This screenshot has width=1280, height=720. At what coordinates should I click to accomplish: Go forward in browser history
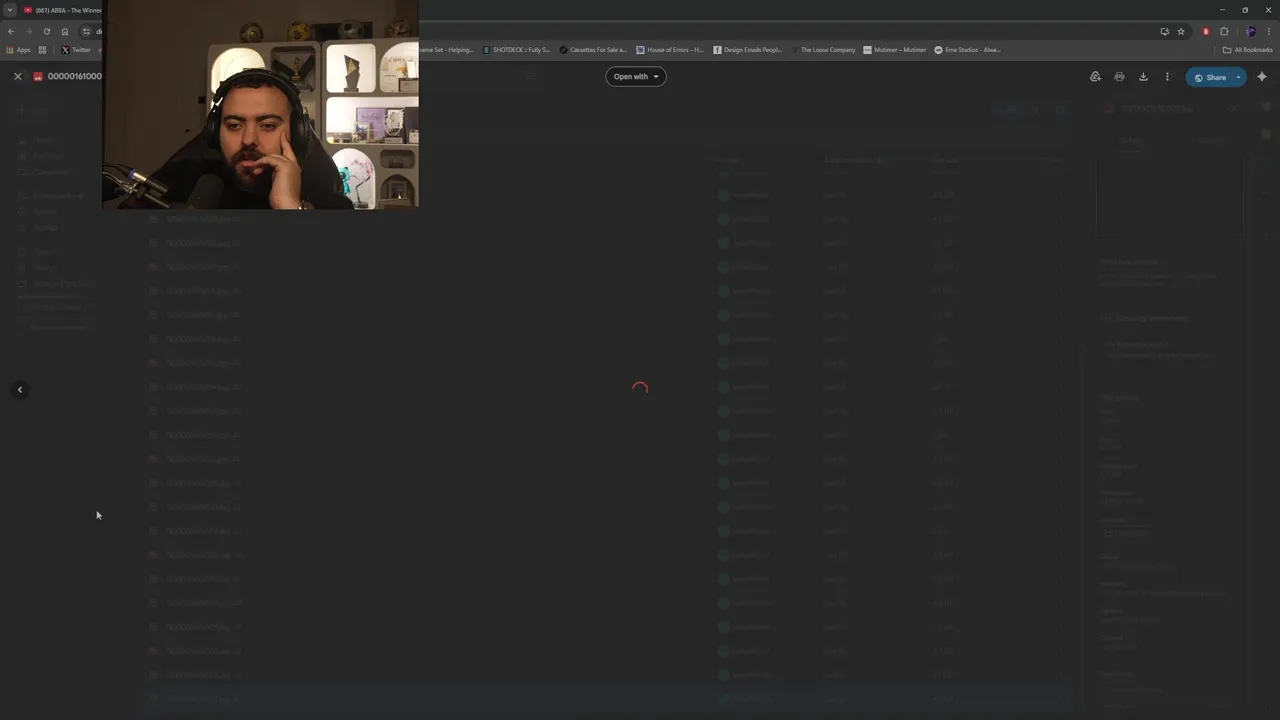(x=29, y=31)
